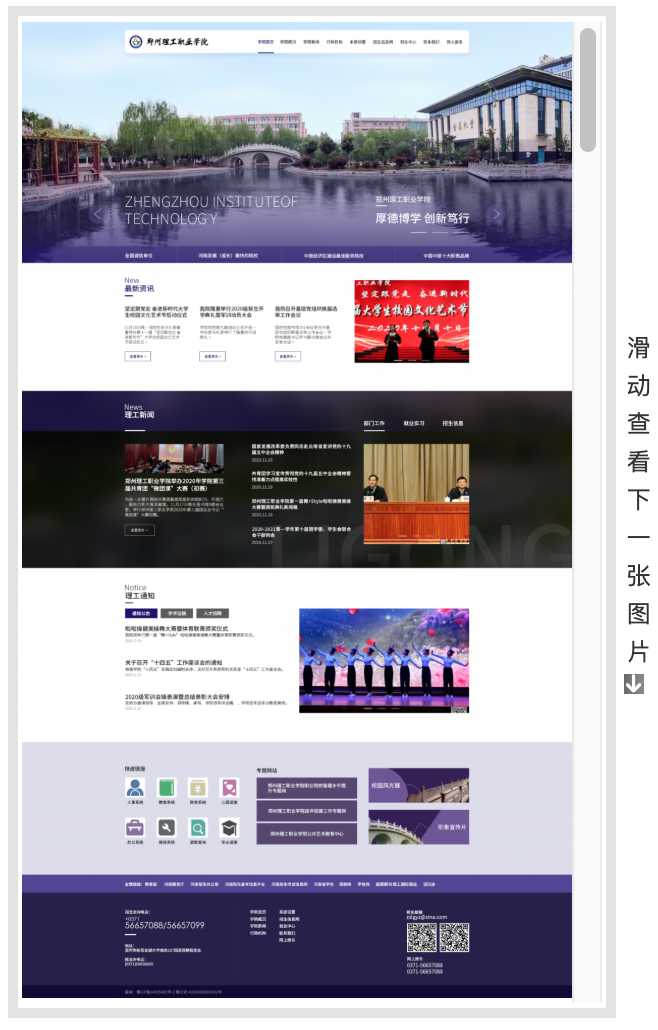Open the magnifier search quick link icon
The width and height of the screenshot is (658, 1030).
[x=198, y=828]
